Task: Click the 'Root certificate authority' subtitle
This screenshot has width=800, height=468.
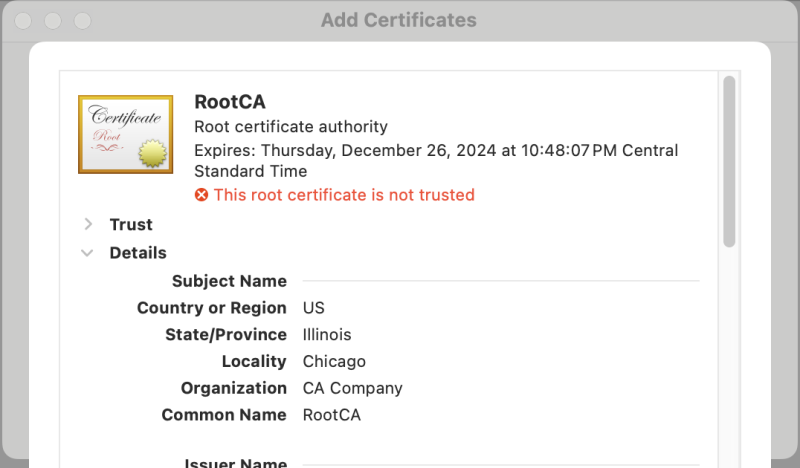Action: point(291,127)
